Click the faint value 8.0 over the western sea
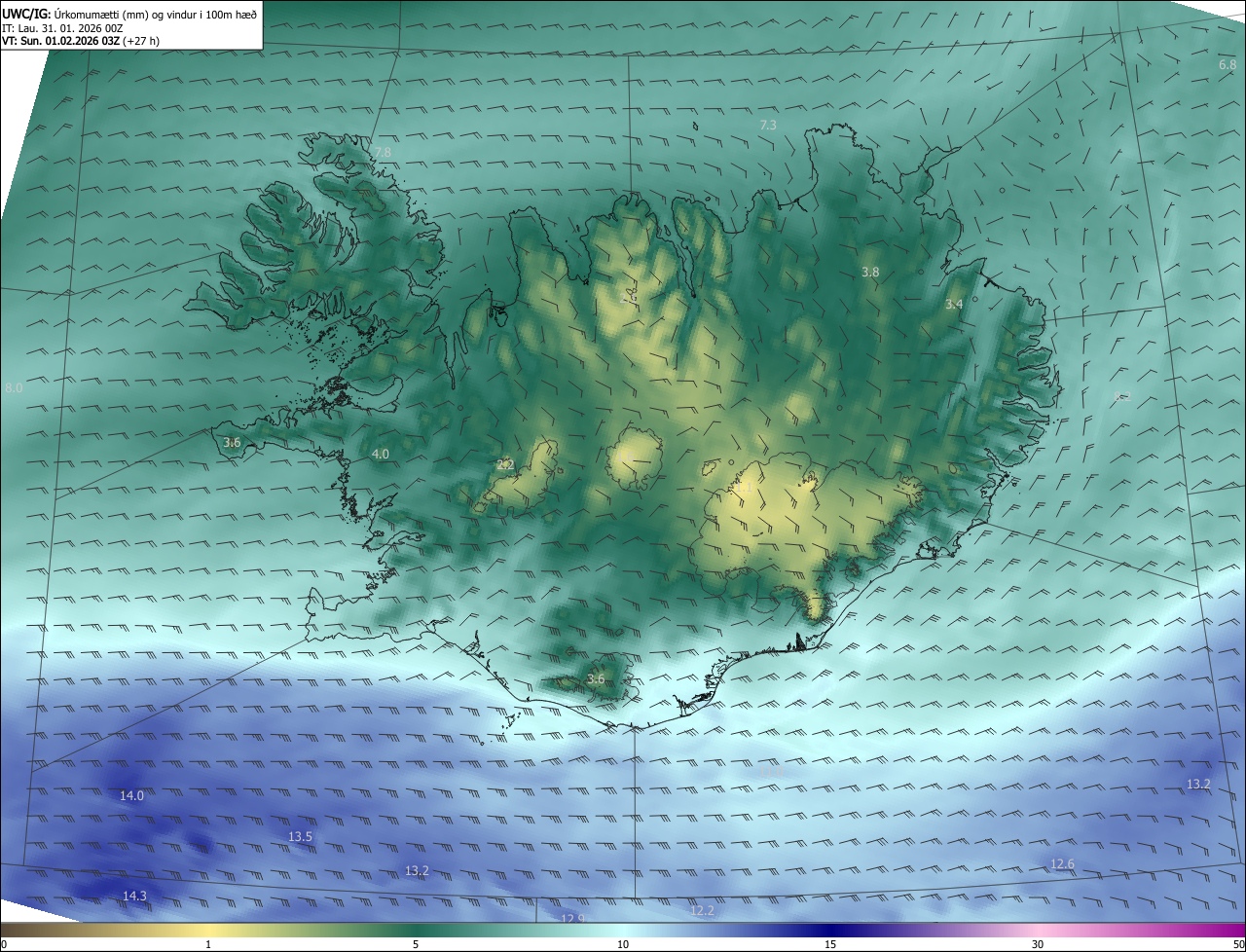 click(x=14, y=388)
